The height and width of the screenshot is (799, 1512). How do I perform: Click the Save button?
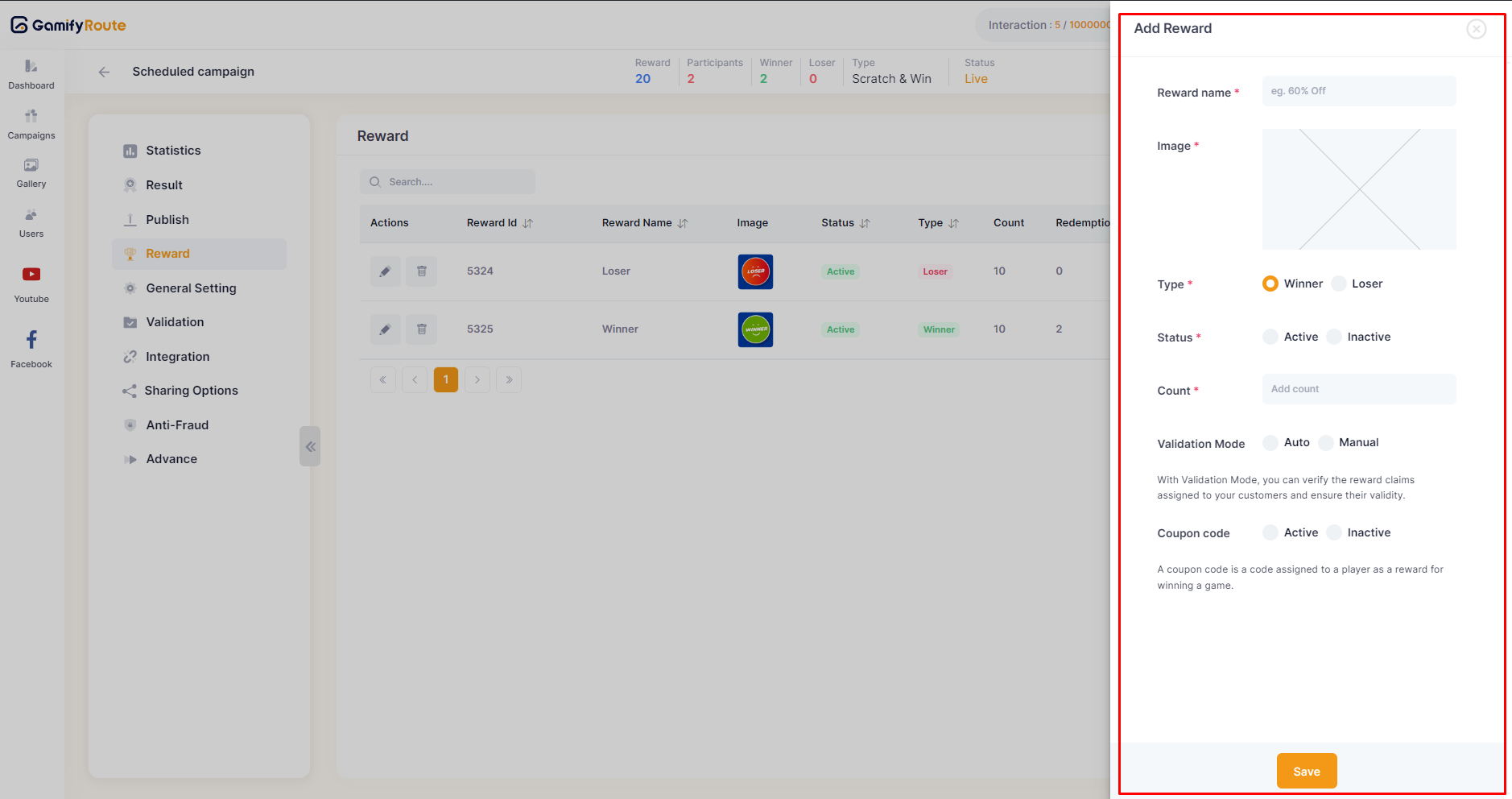pos(1306,771)
